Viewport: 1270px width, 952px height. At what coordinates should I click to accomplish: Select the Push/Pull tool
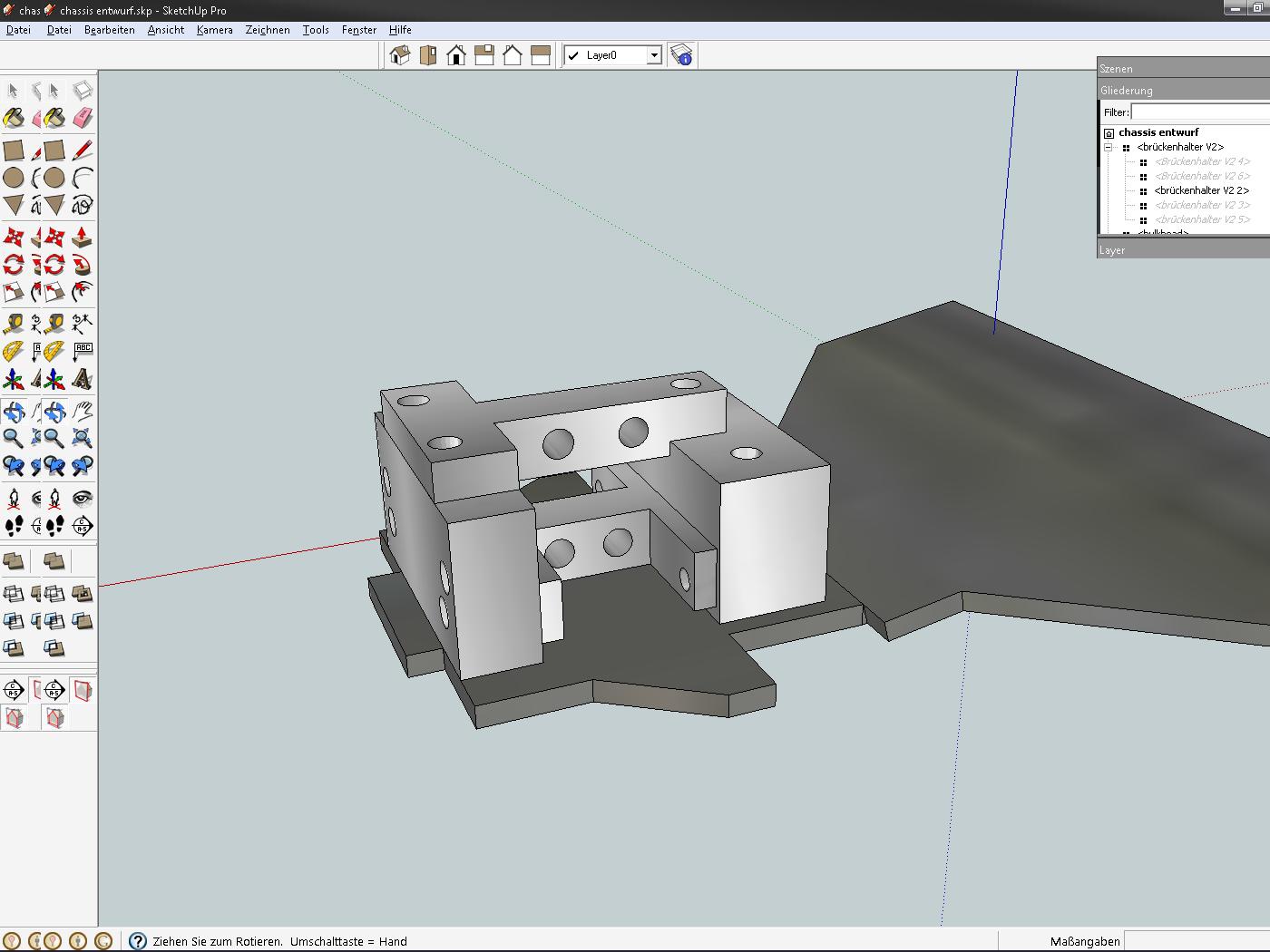(83, 237)
